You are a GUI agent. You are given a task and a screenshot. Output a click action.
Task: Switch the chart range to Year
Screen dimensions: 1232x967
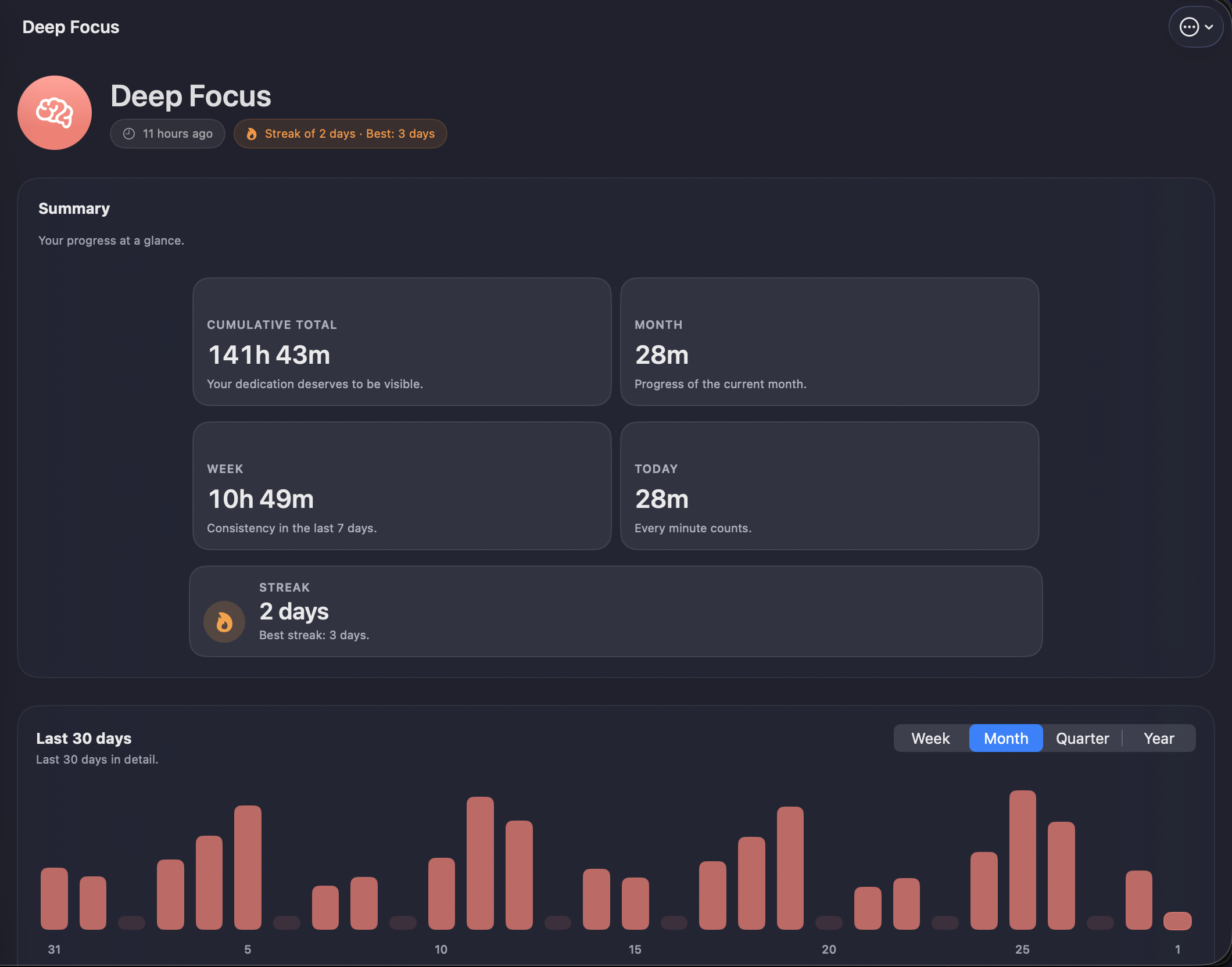pos(1158,738)
